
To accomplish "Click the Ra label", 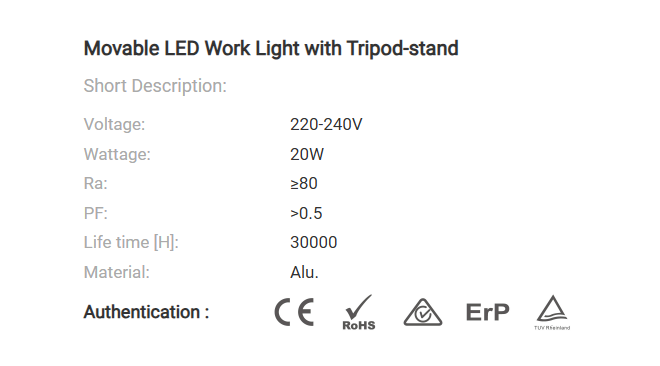I will (x=96, y=183).
